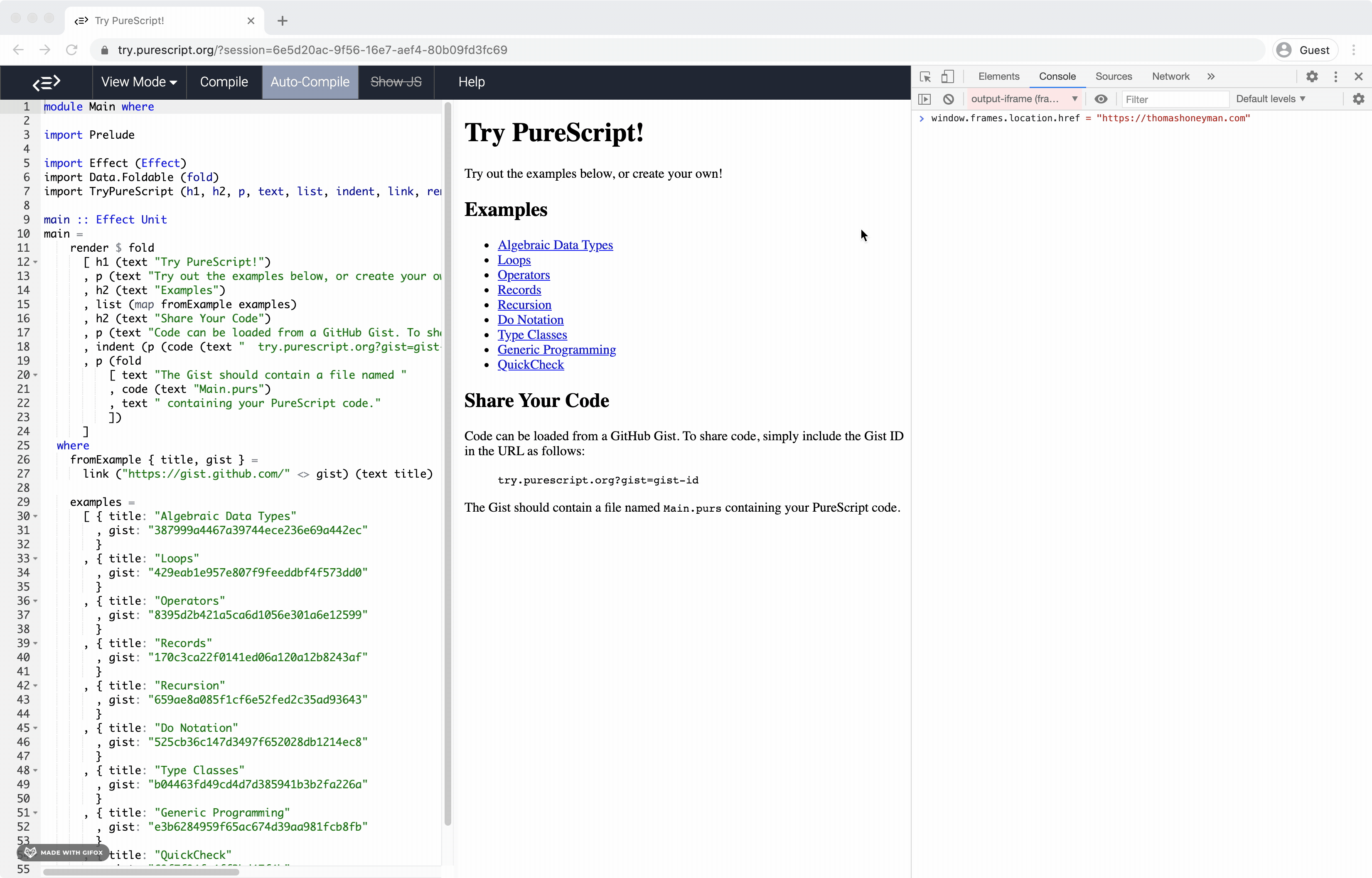Switch to the Sources tab in DevTools
This screenshot has height=878, width=1372.
[x=1113, y=76]
